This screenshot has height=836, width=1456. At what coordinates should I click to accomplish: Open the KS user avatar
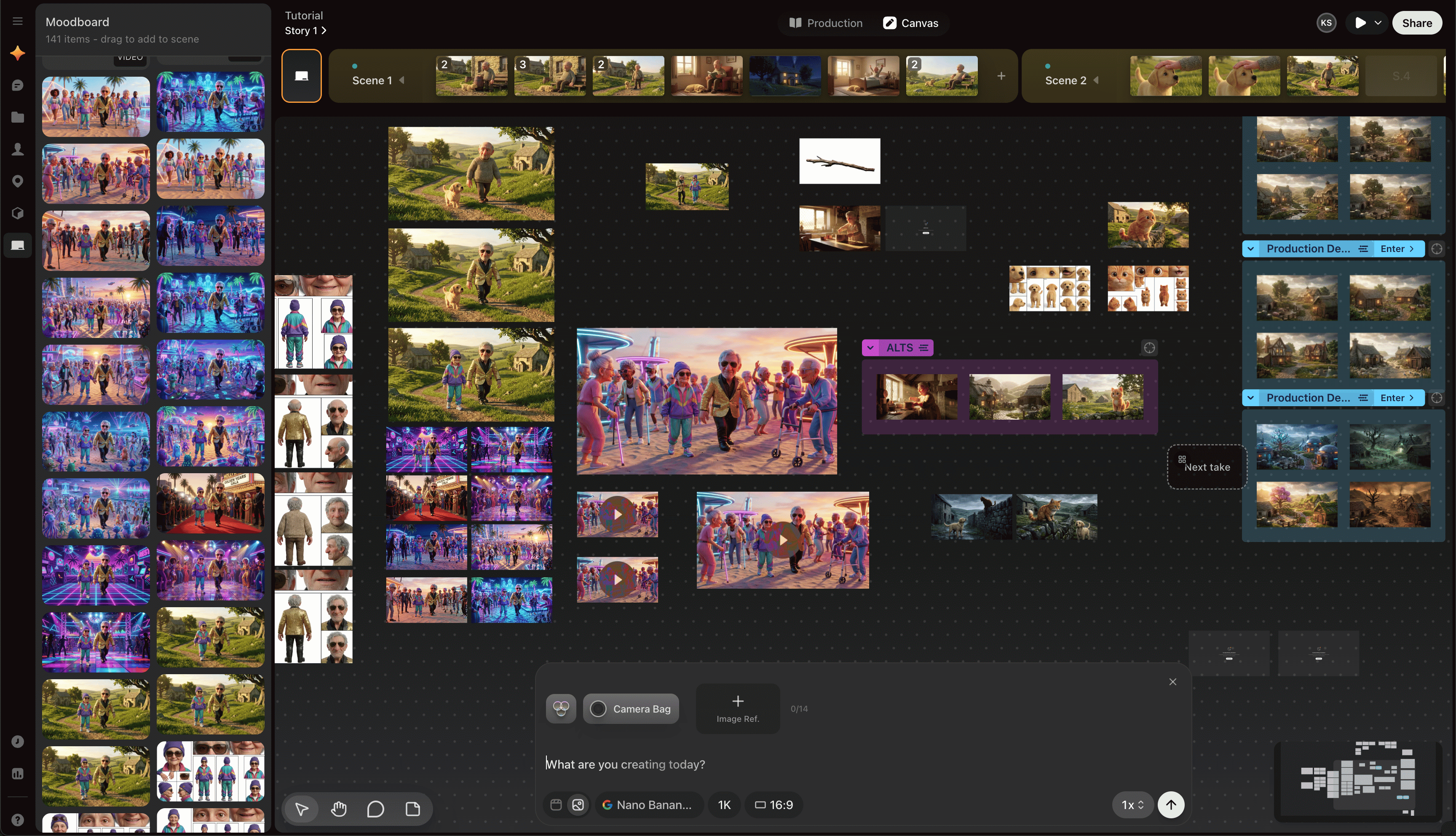pyautogui.click(x=1326, y=23)
